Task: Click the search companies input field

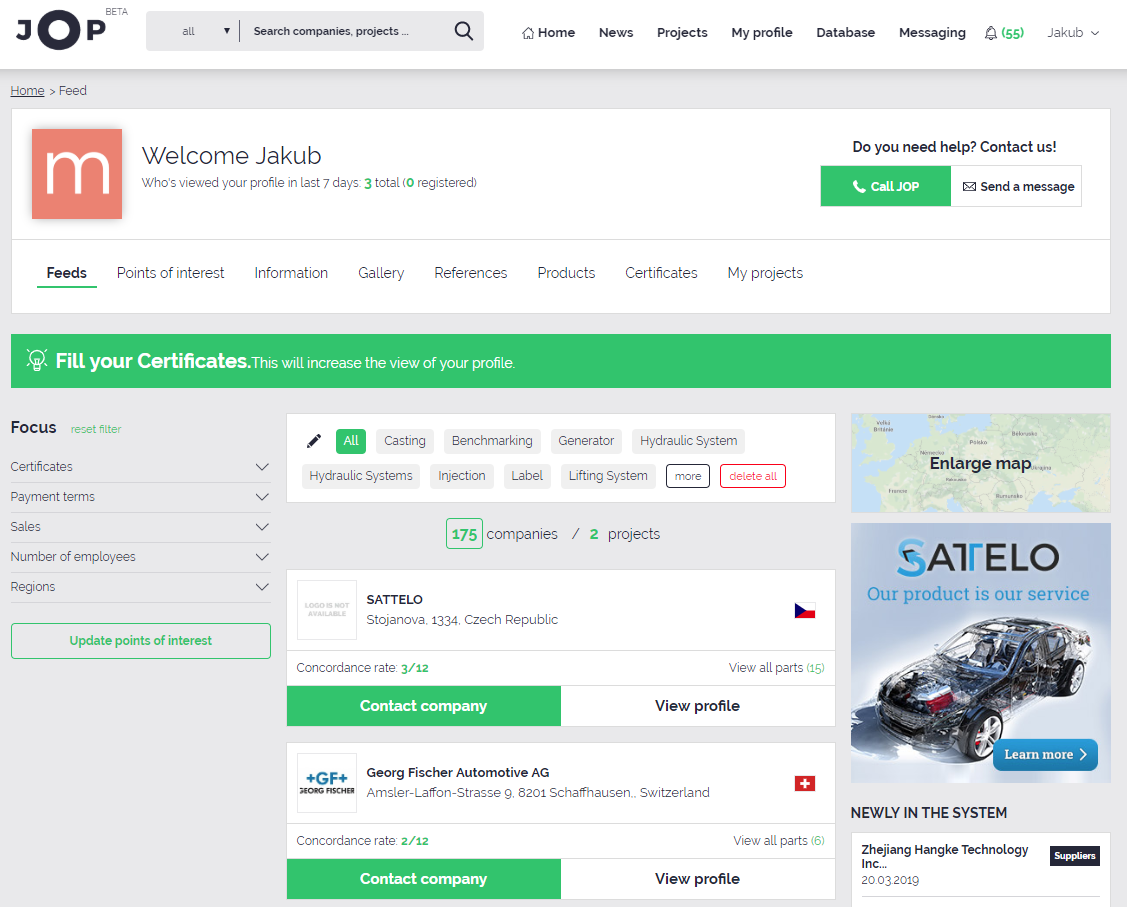Action: click(x=346, y=31)
